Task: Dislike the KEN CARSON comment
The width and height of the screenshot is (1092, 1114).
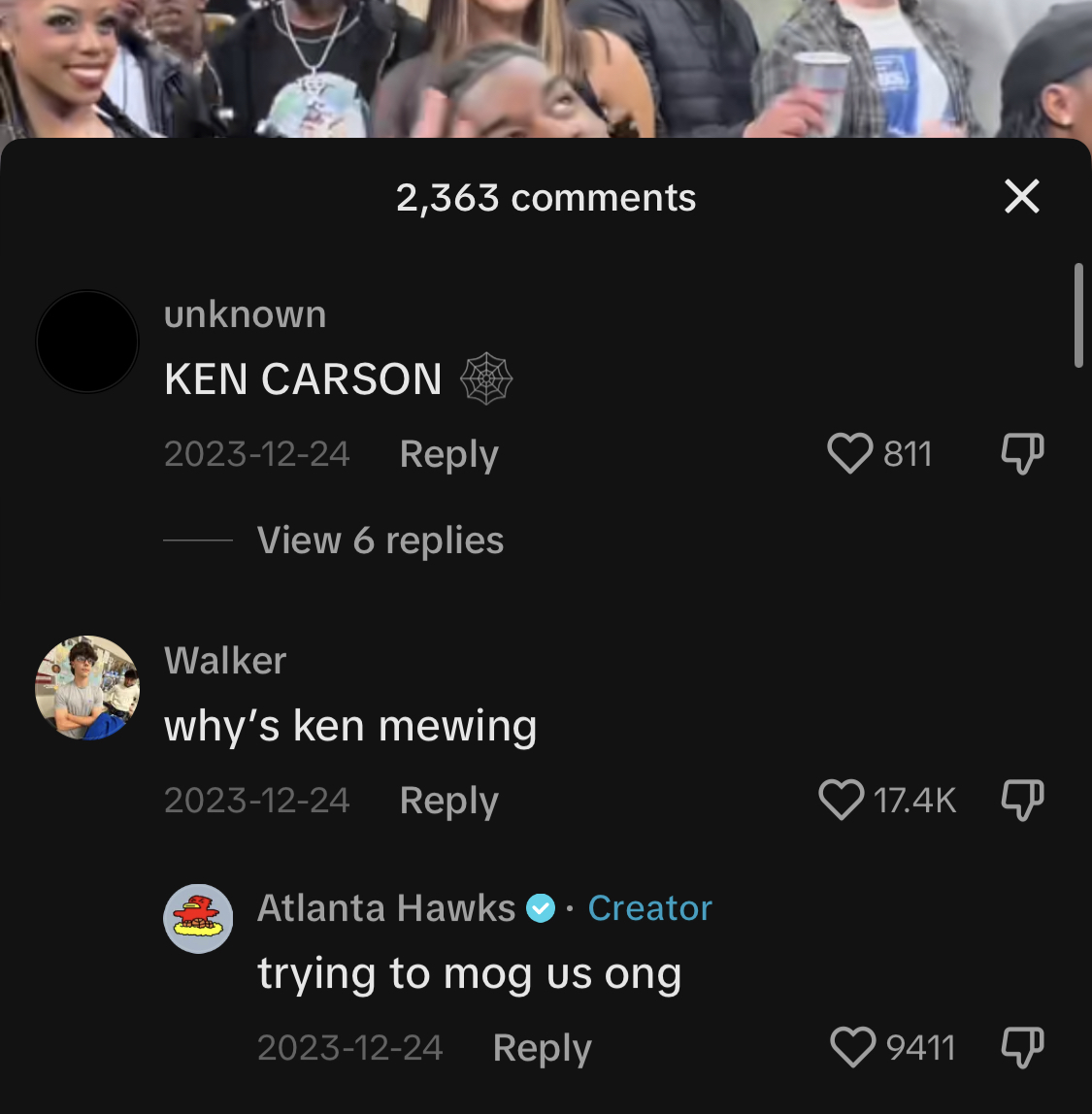Action: 1022,453
